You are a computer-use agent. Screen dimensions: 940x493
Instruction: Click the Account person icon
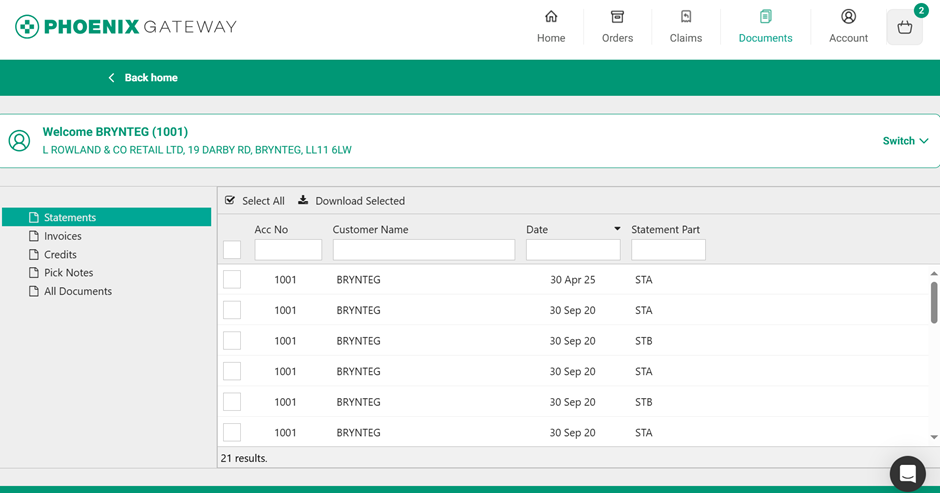(x=848, y=17)
